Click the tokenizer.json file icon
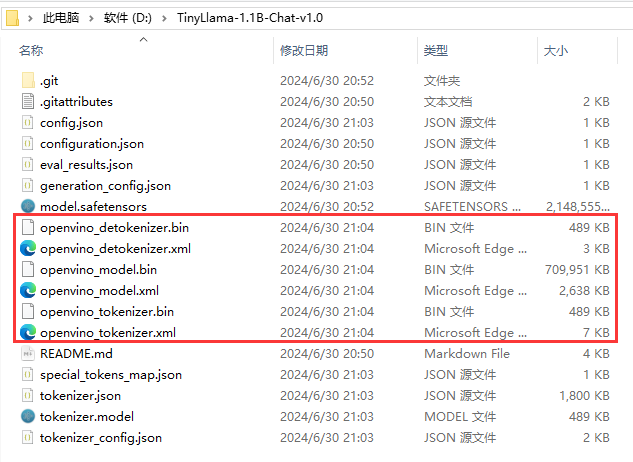The width and height of the screenshot is (633, 462). 27,395
